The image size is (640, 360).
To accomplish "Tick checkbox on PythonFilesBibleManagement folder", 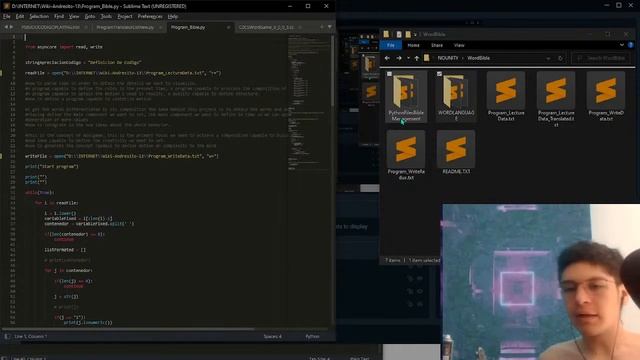I will (389, 74).
